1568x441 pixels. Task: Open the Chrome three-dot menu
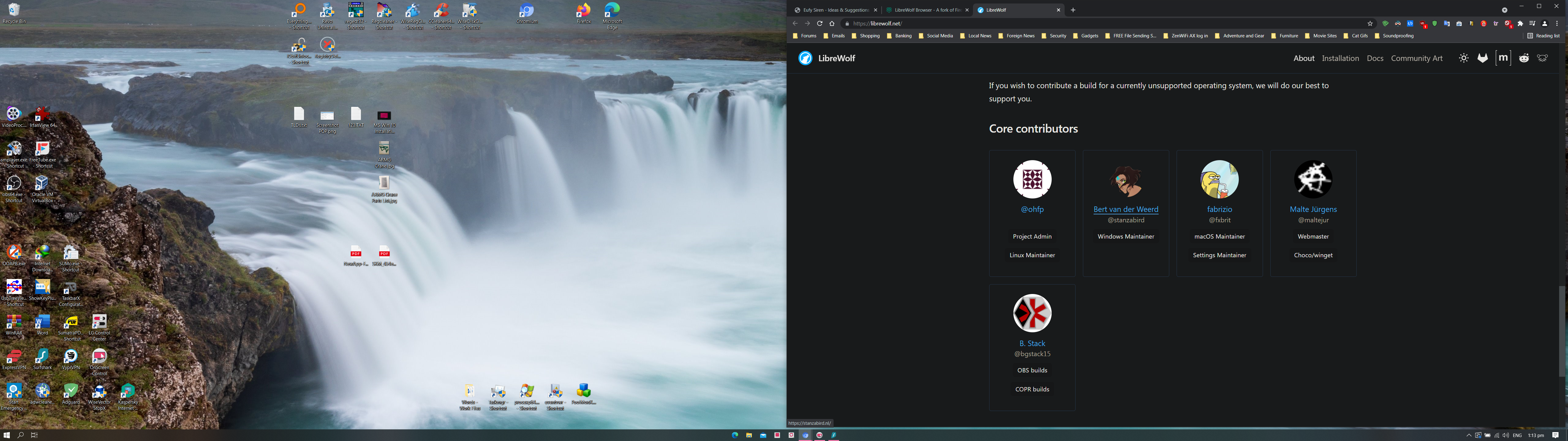pyautogui.click(x=1557, y=24)
